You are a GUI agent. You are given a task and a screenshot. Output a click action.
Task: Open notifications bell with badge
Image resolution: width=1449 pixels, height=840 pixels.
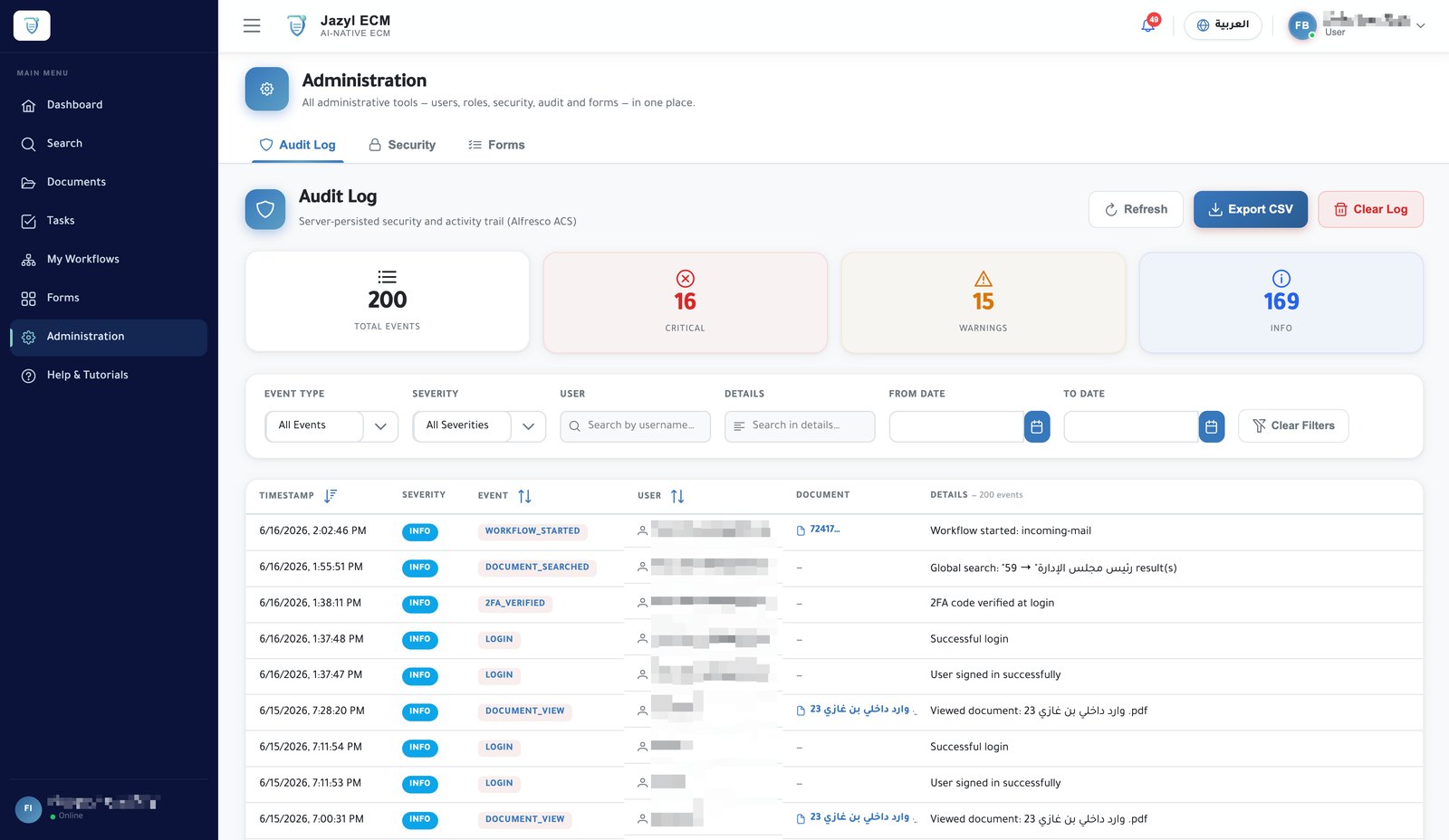click(x=1148, y=24)
